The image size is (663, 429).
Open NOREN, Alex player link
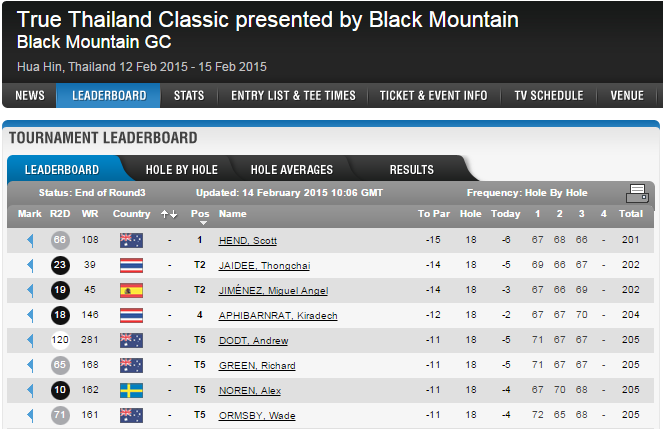249,391
